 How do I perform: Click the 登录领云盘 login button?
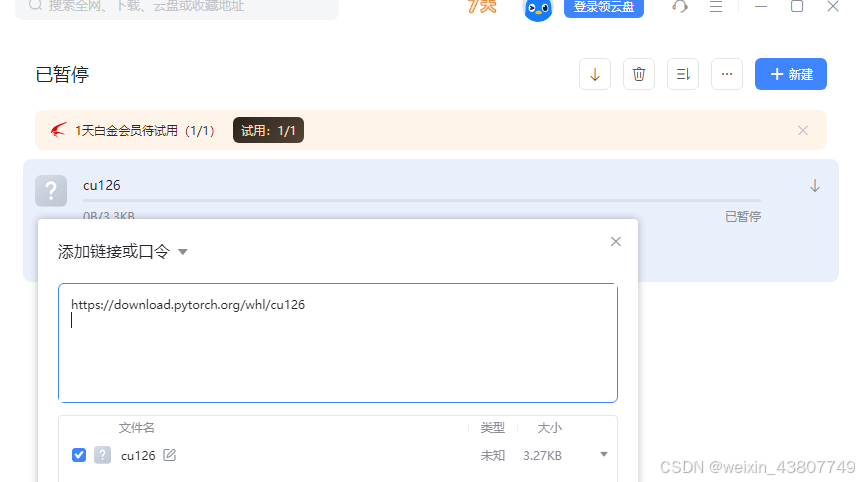point(604,7)
